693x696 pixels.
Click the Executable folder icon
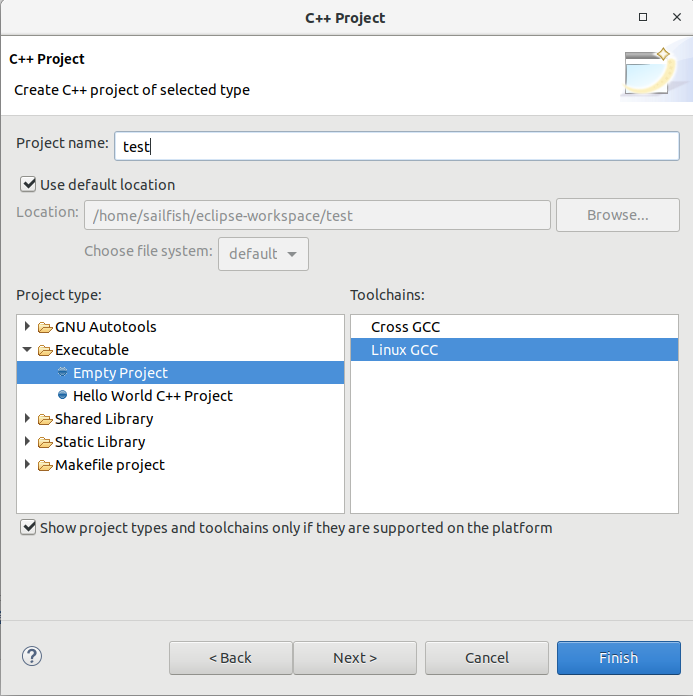(45, 350)
